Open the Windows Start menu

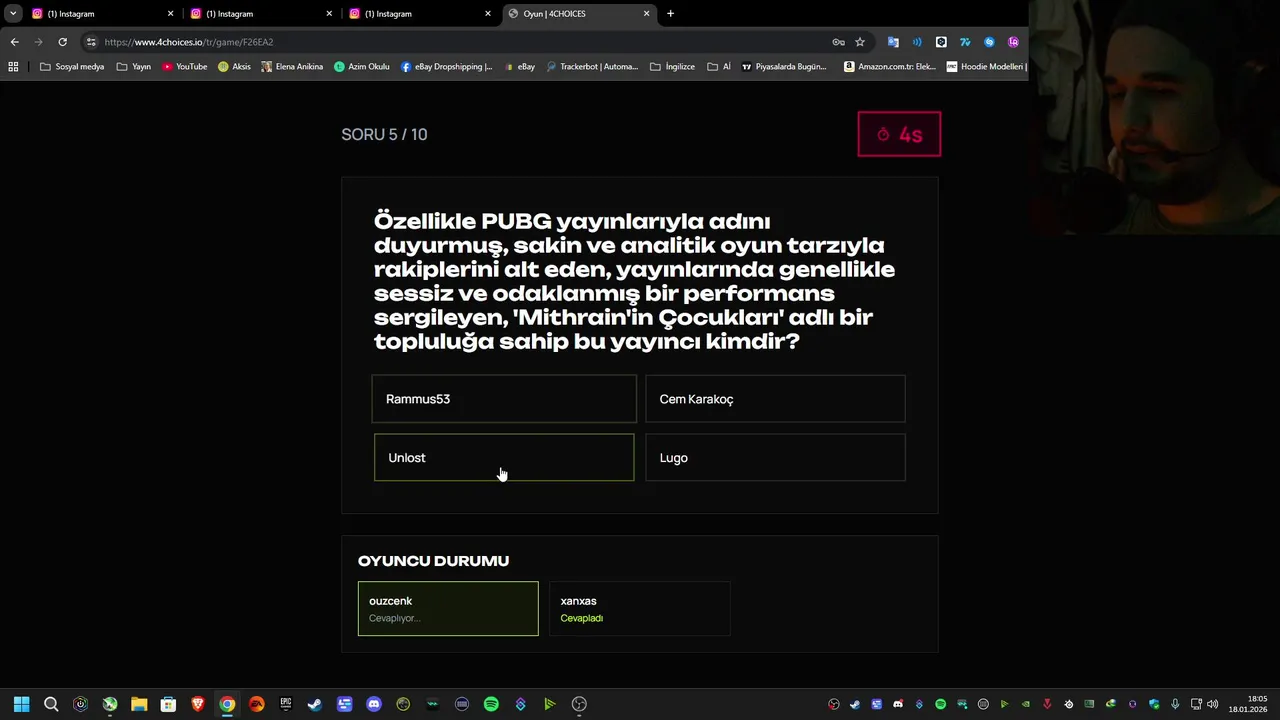(x=22, y=704)
